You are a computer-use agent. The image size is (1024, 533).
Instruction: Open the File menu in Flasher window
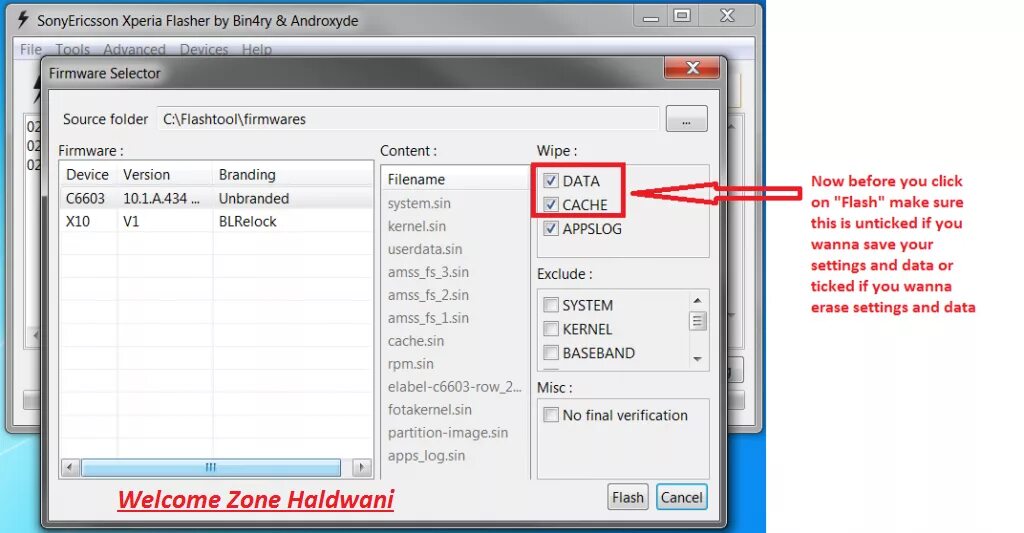[x=31, y=50]
